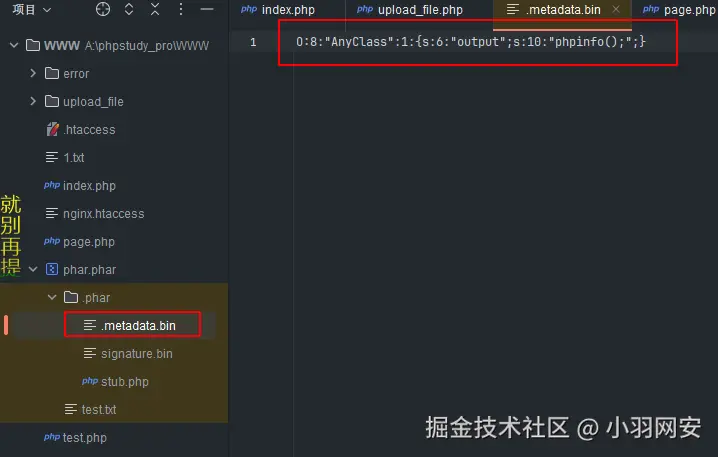The image size is (718, 457).
Task: Open page.php from project tree
Action: 89,242
